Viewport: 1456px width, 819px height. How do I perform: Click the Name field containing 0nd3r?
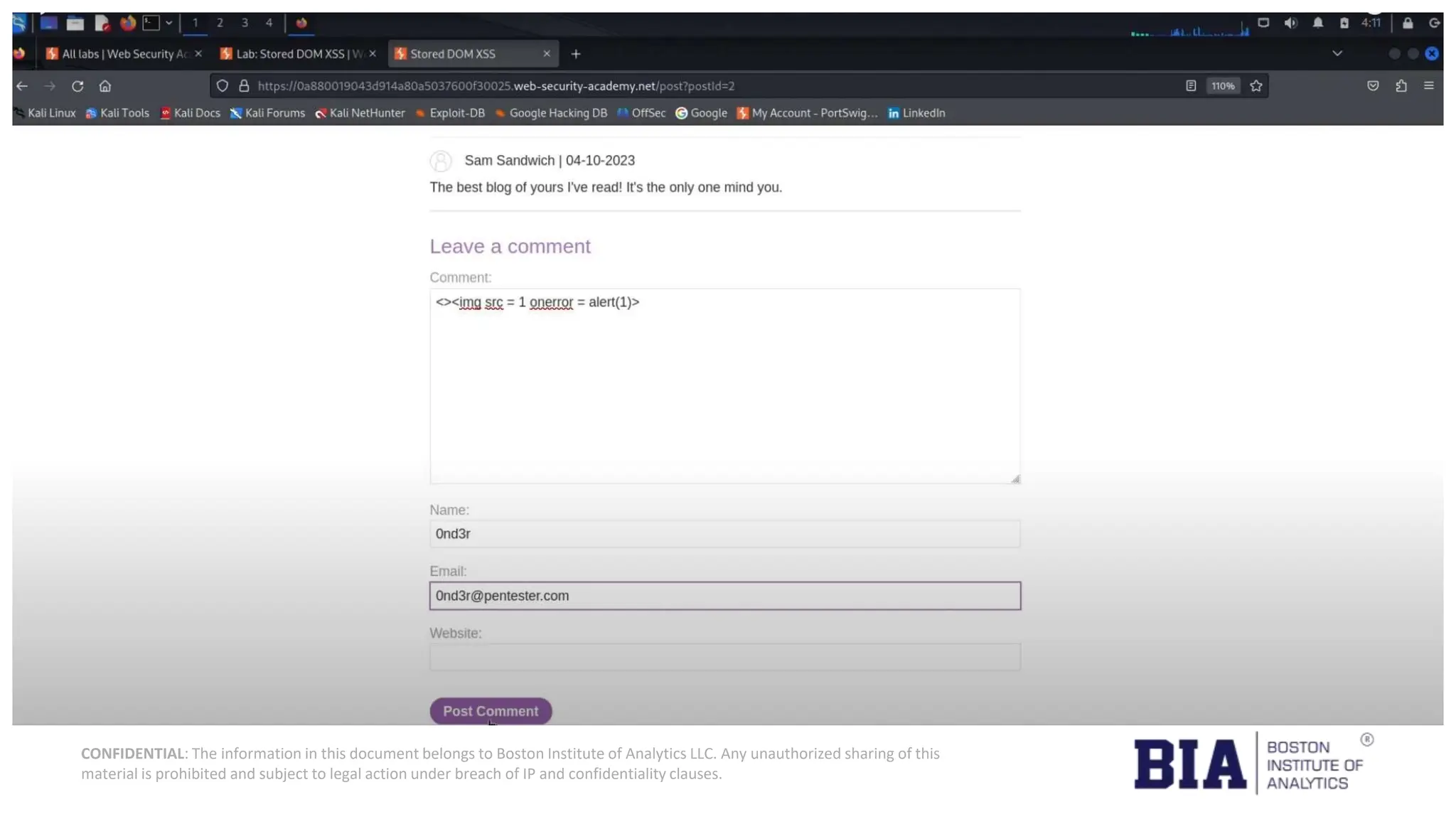point(725,534)
